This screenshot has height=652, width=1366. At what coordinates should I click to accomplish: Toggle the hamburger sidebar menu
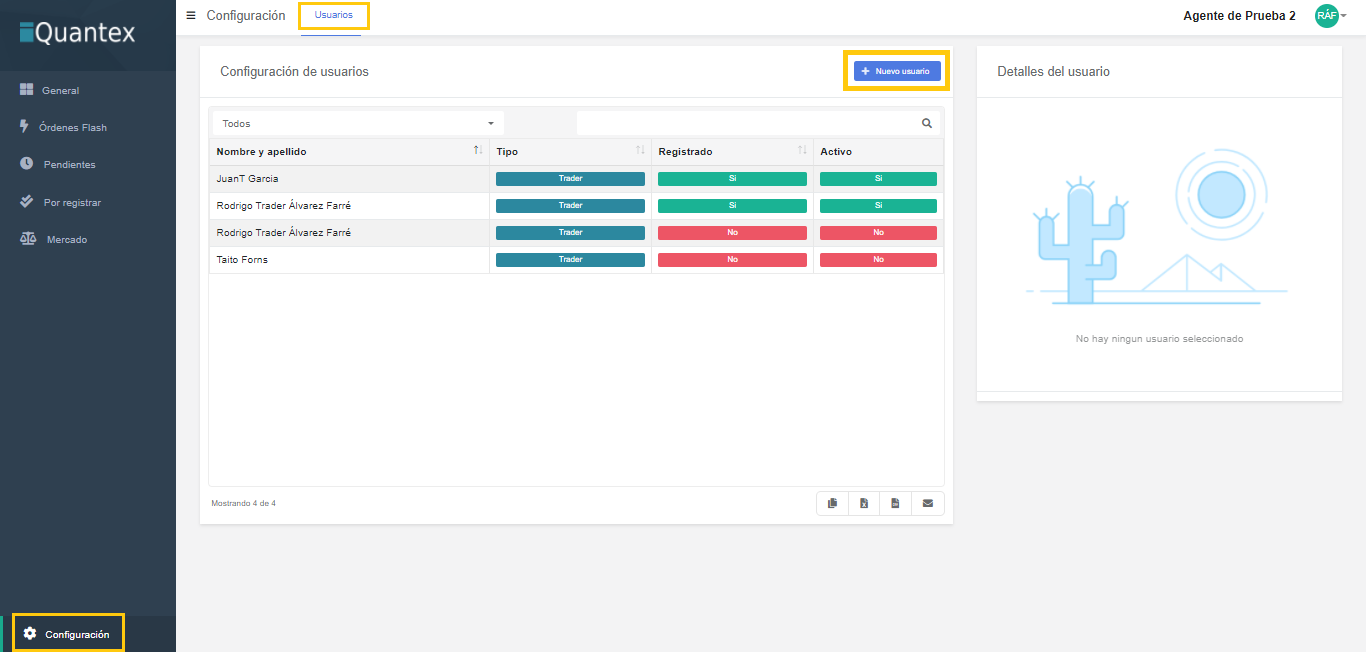[191, 15]
